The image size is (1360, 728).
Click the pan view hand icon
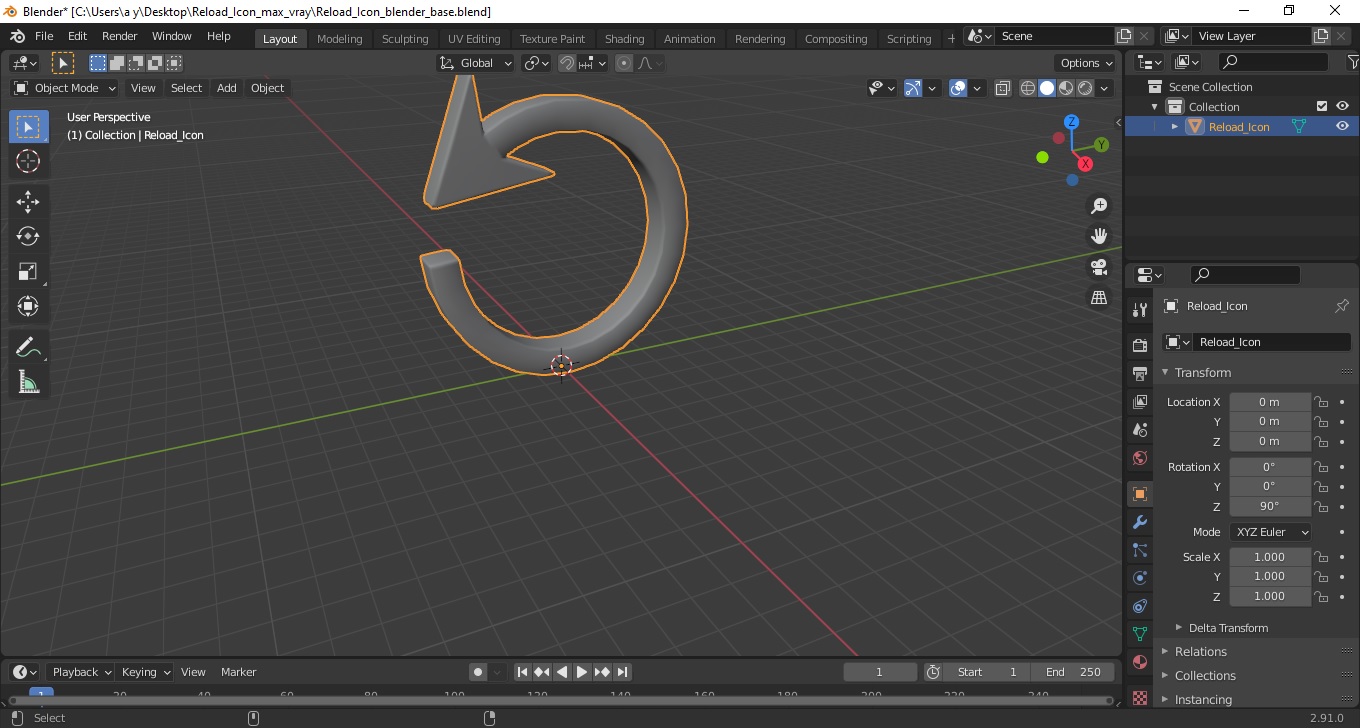click(1099, 236)
